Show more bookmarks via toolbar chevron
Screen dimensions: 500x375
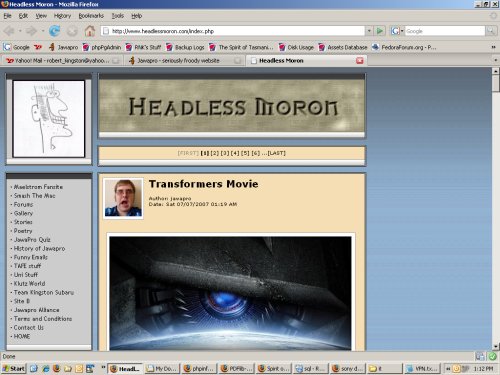coord(494,47)
